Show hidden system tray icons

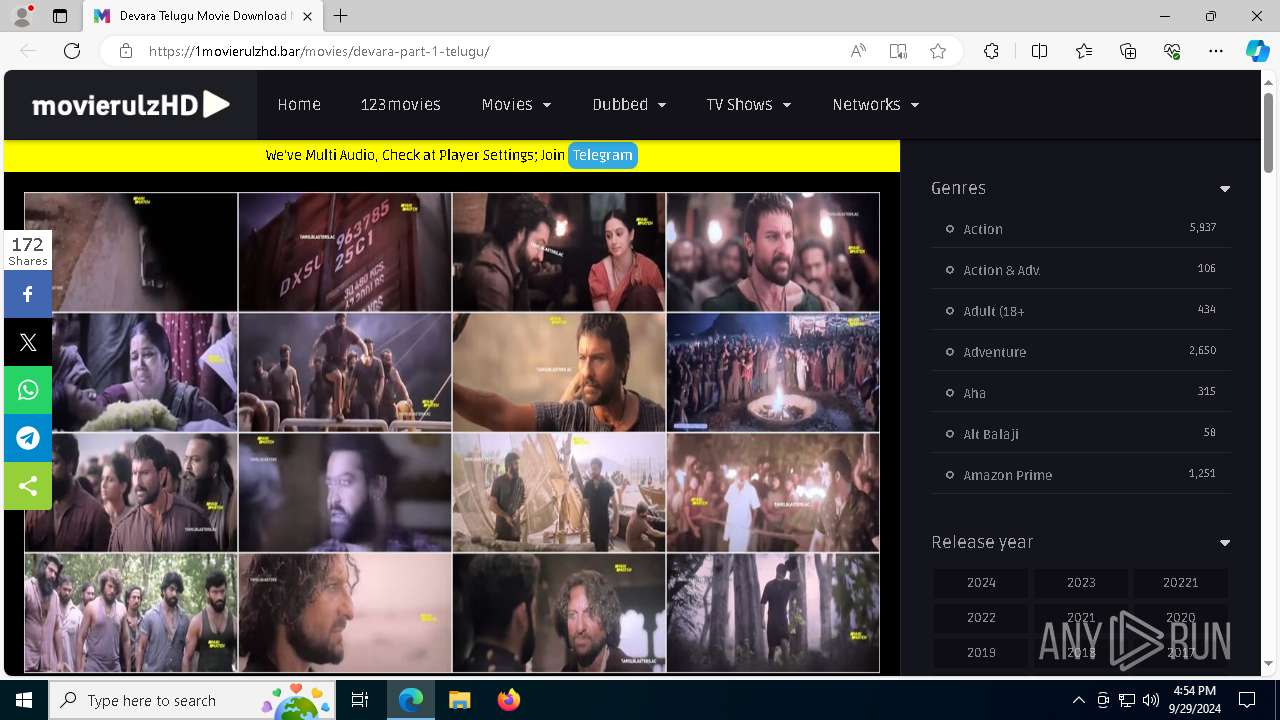pyautogui.click(x=1078, y=700)
